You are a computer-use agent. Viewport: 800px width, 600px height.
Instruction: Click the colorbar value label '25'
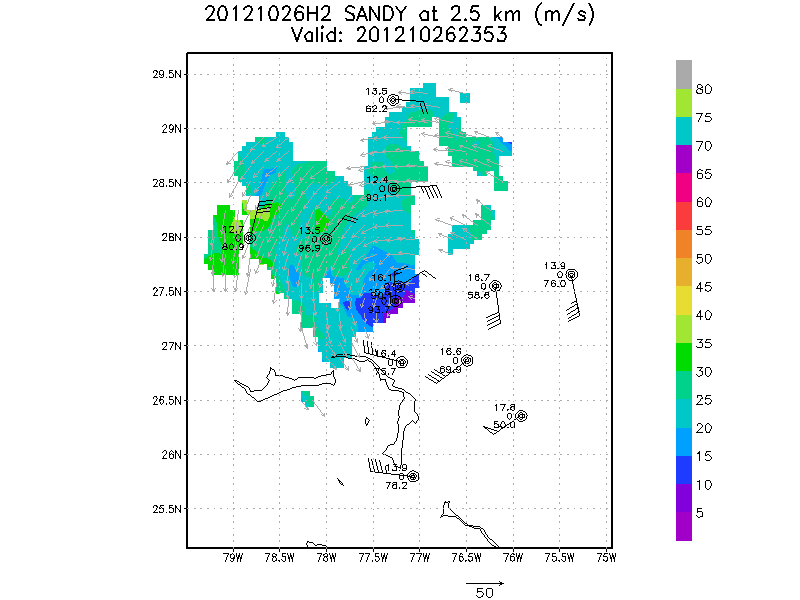pyautogui.click(x=704, y=400)
